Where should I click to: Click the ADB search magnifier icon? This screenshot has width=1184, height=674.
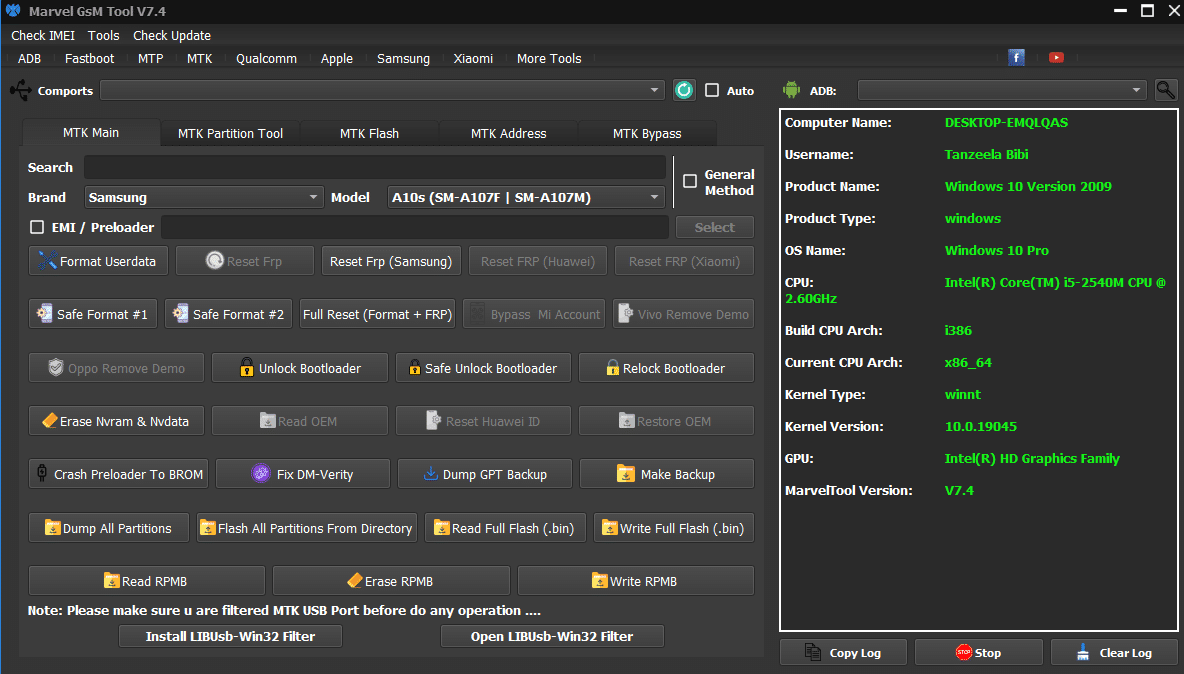1165,90
